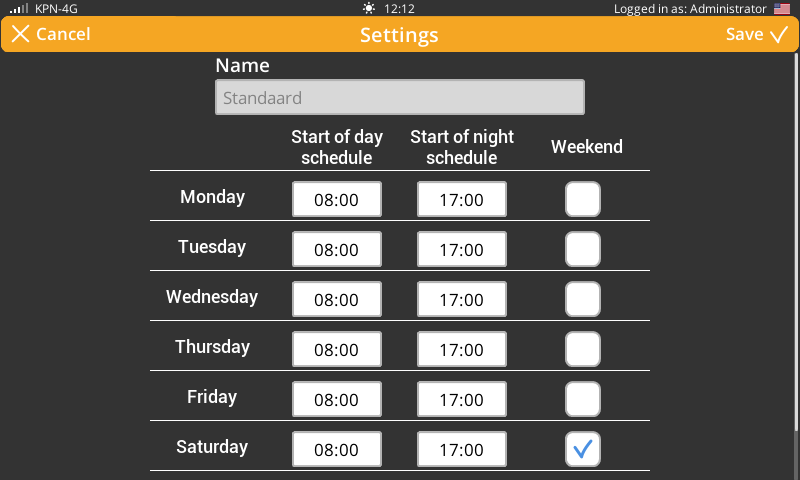Screen dimensions: 800x480
Task: Open Tuesday start of night time
Action: click(461, 249)
